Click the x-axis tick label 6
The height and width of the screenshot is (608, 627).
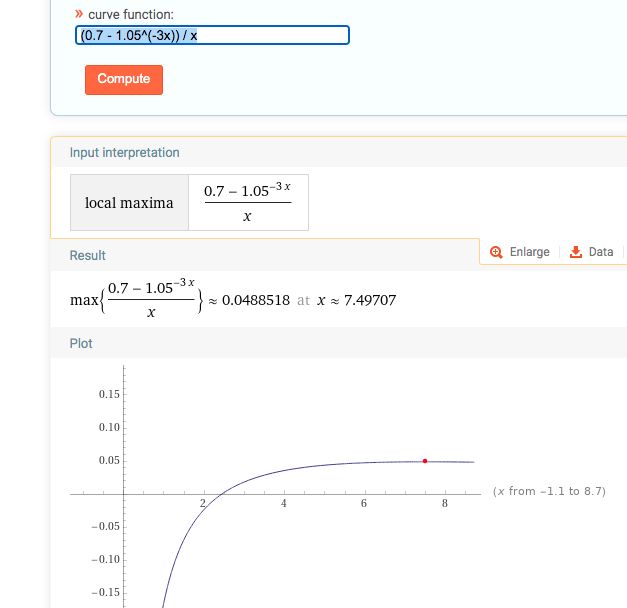[364, 503]
